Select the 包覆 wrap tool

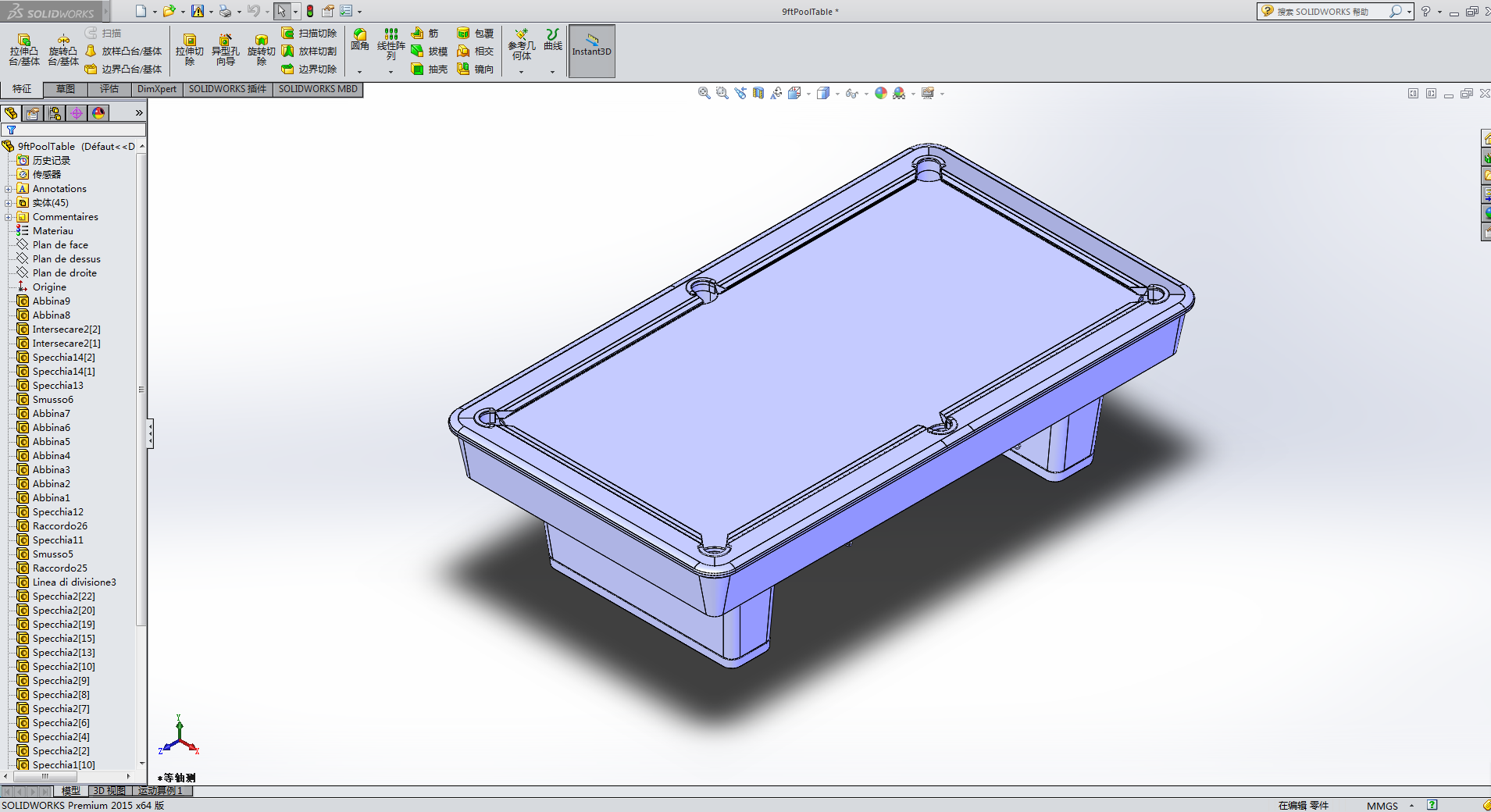tap(476, 34)
